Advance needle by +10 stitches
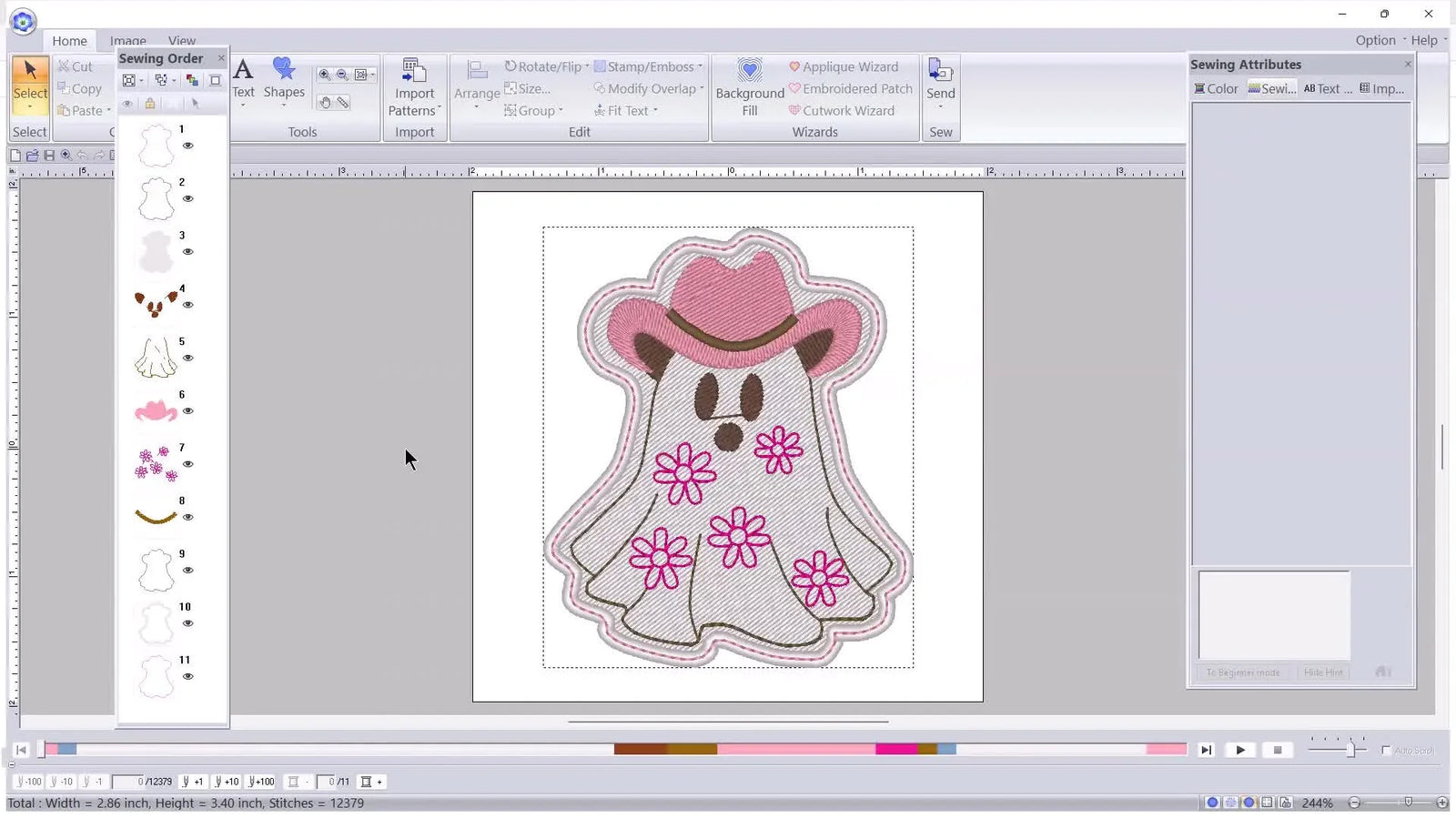The image size is (1456, 819). click(x=227, y=782)
